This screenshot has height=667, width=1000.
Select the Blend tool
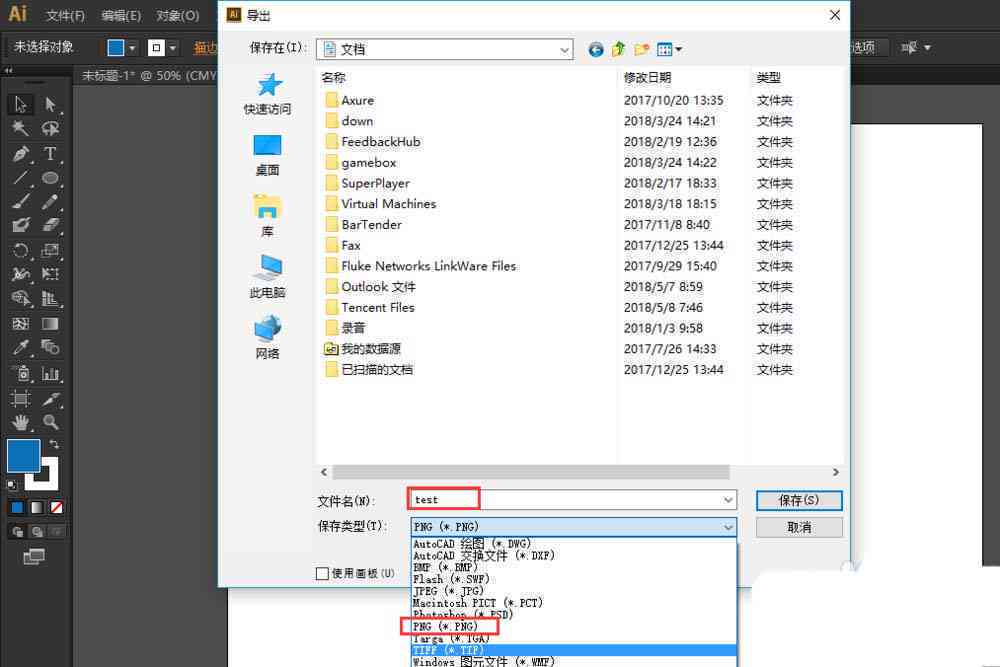(x=50, y=348)
